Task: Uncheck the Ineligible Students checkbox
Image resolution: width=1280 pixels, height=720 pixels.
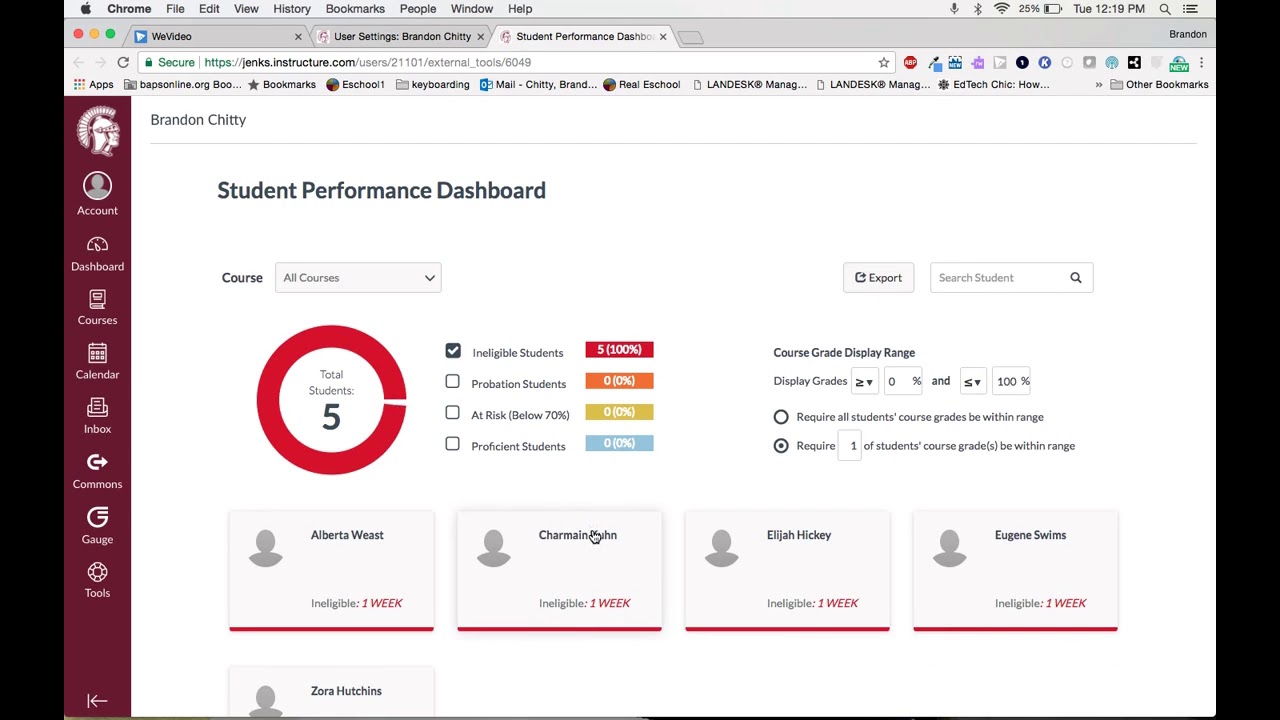Action: tap(453, 351)
